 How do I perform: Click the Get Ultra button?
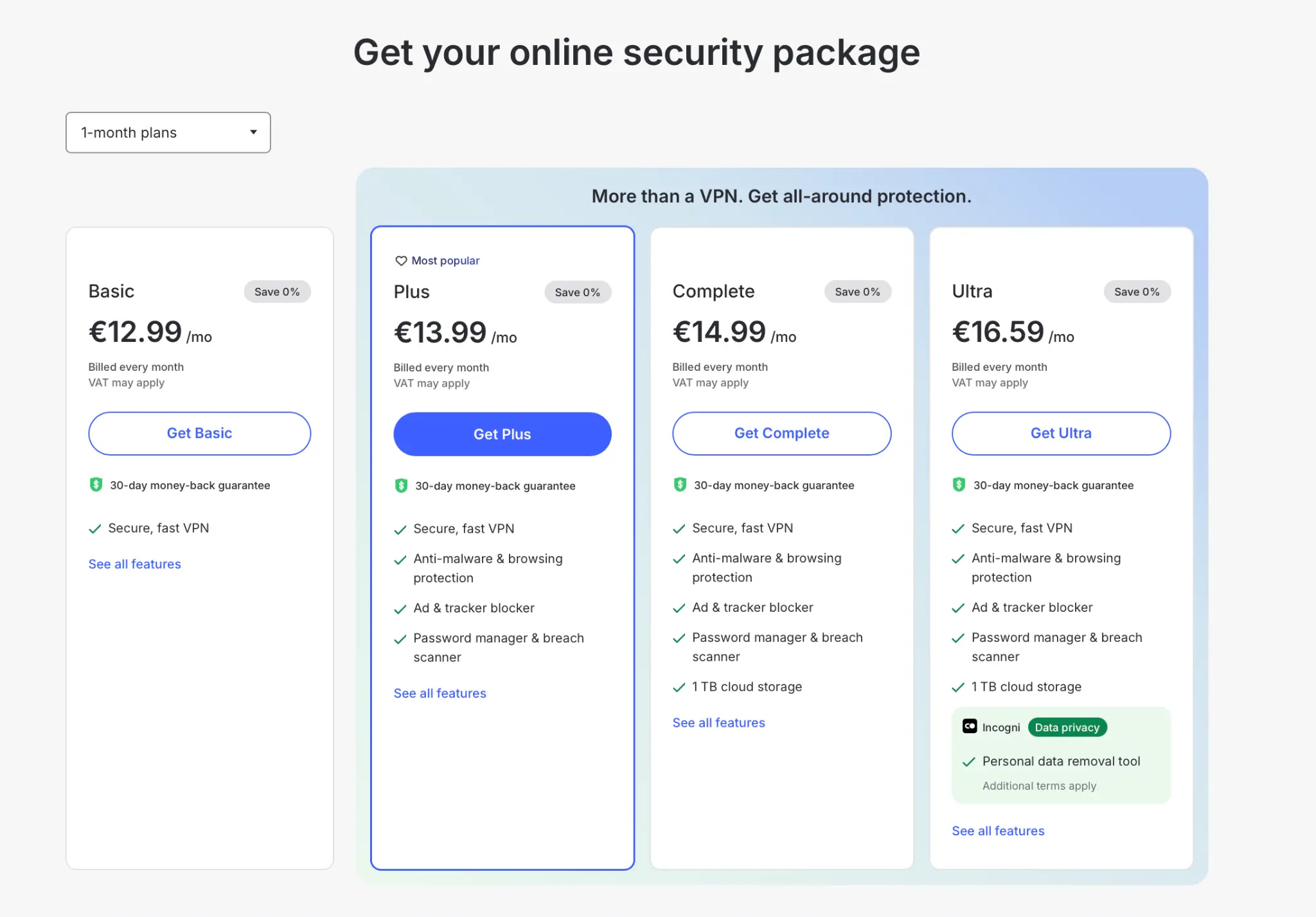pos(1061,433)
